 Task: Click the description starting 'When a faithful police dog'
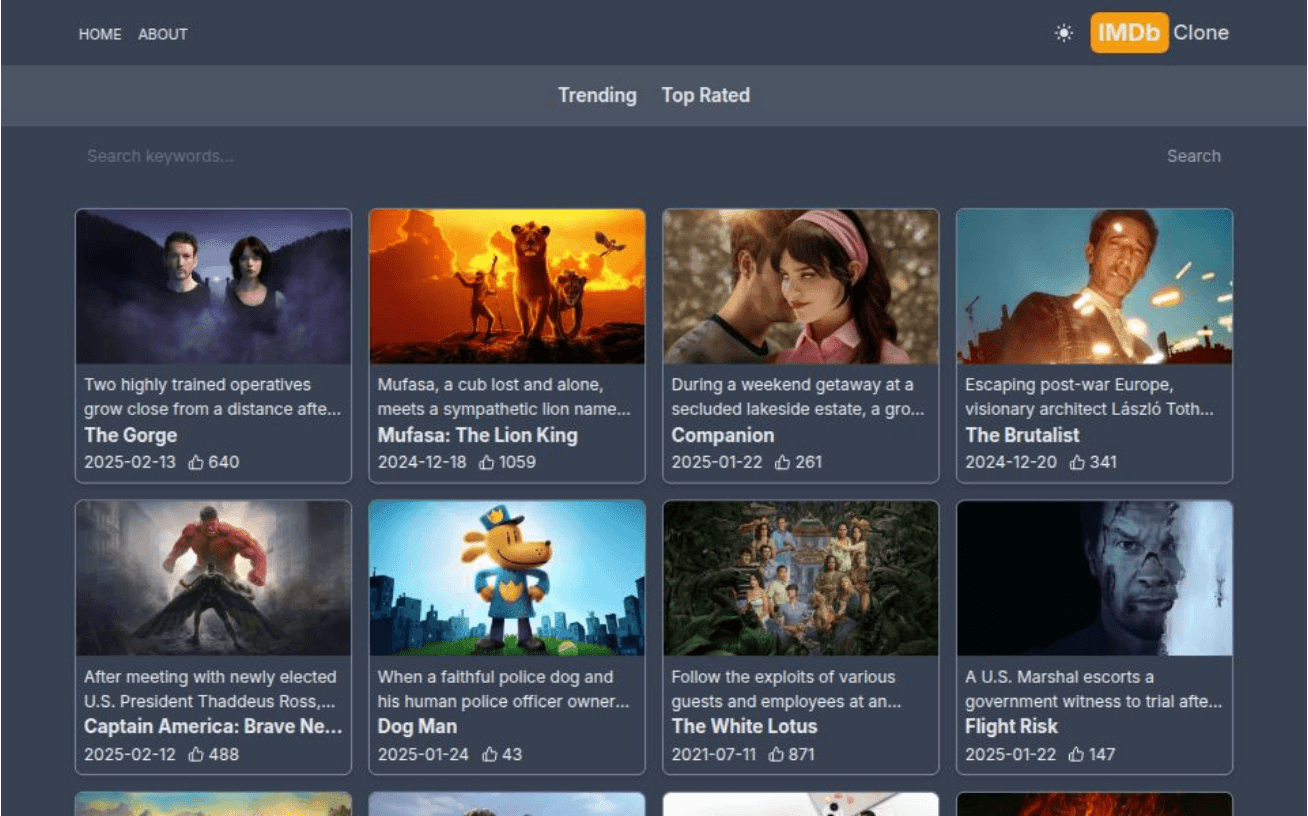point(504,689)
